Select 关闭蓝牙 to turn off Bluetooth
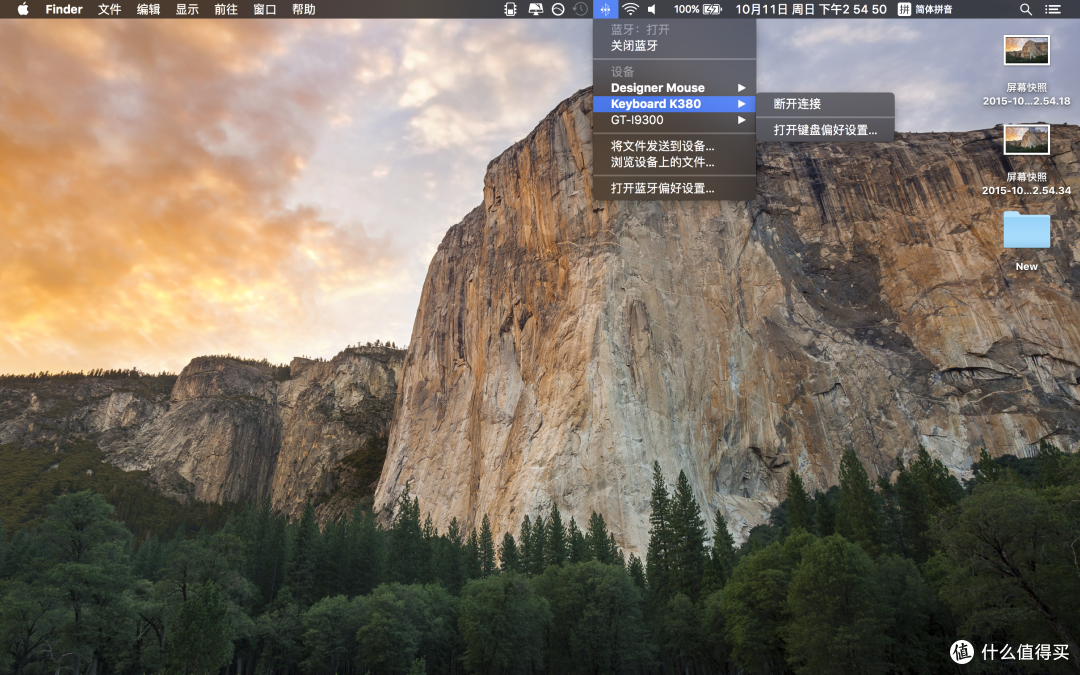This screenshot has height=675, width=1080. [x=674, y=45]
